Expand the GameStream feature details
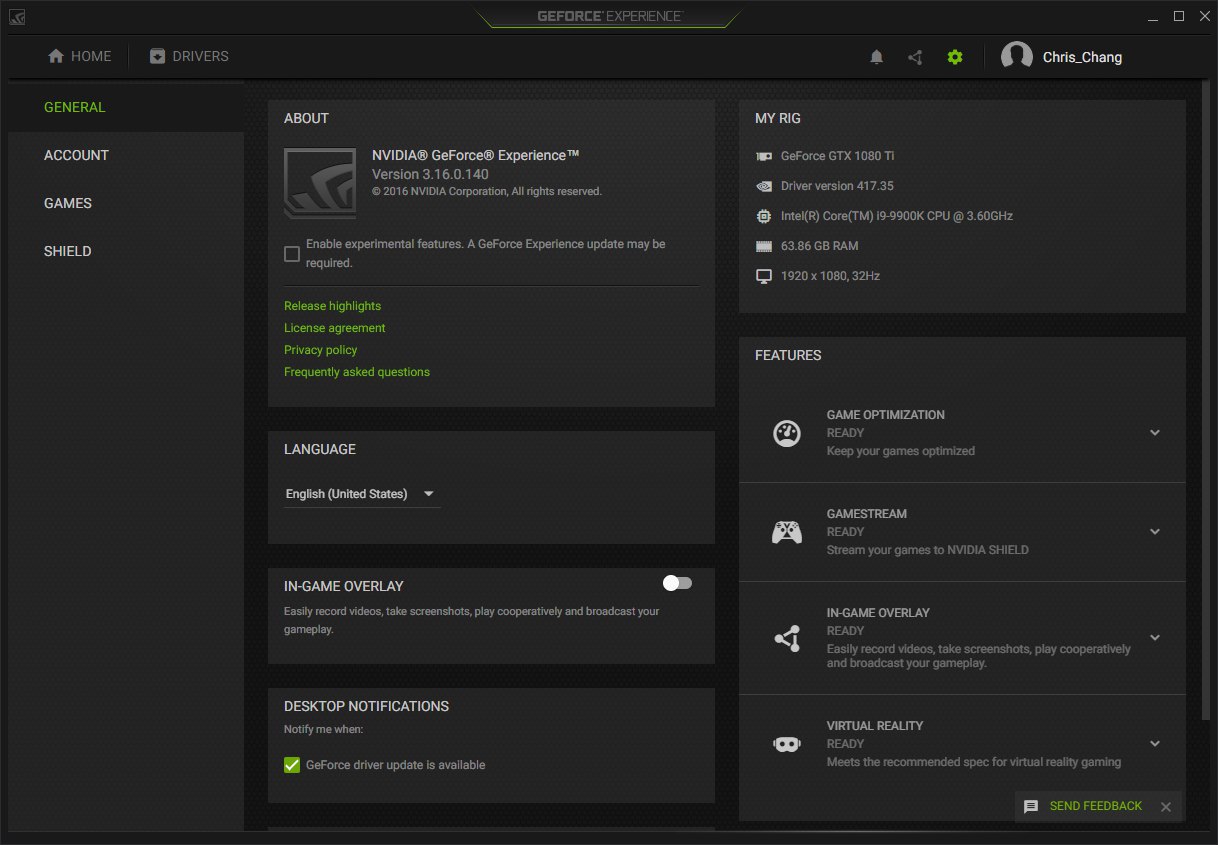 coord(1155,532)
